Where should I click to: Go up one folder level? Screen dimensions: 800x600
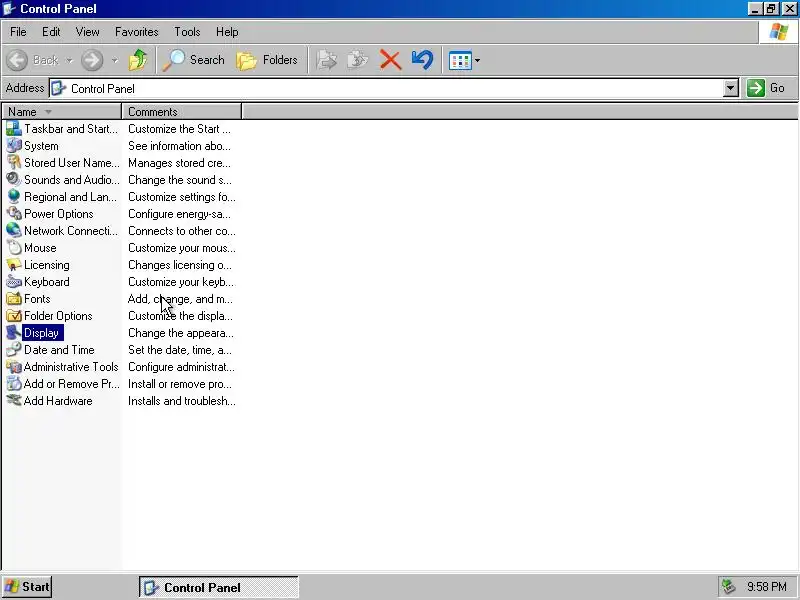(138, 60)
